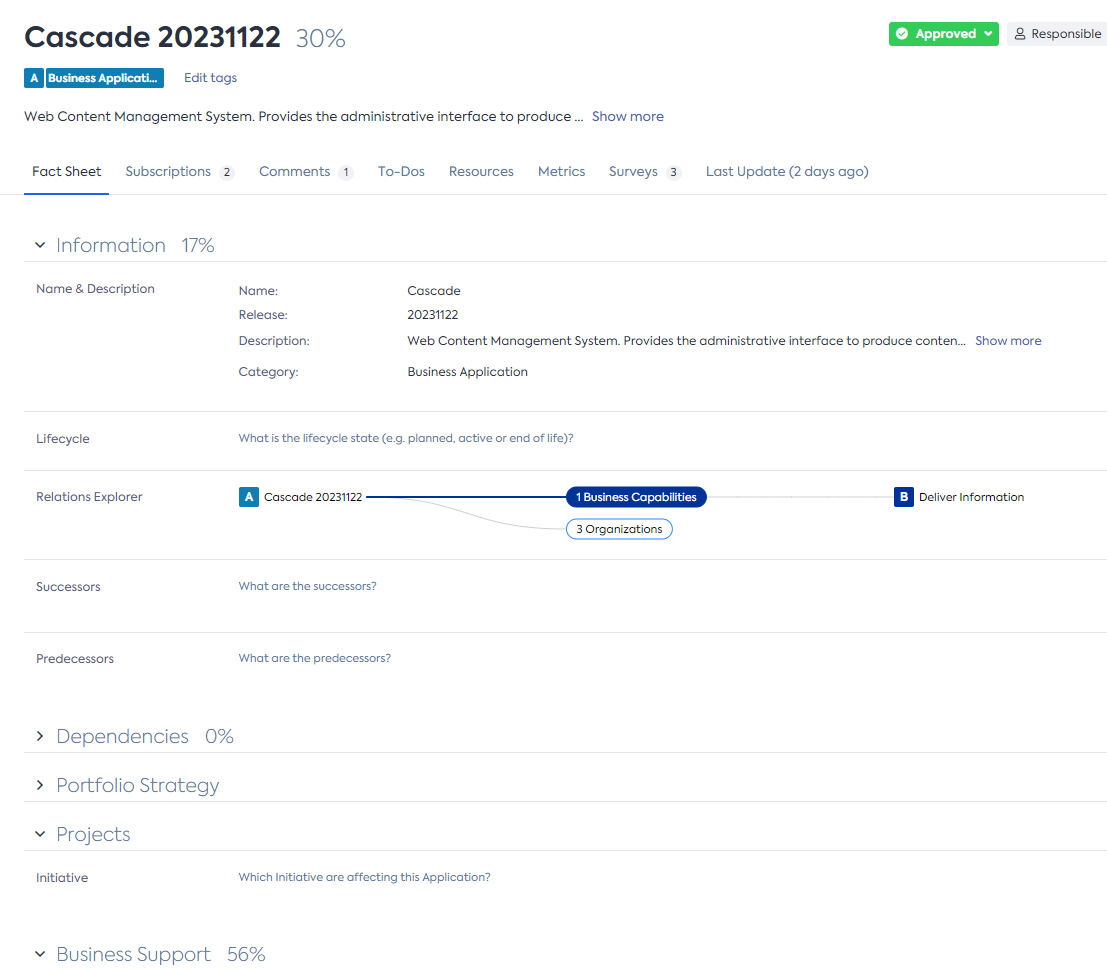Click the "B" icon next to Deliver Information
Image resolution: width=1107 pixels, height=968 pixels.
point(904,496)
